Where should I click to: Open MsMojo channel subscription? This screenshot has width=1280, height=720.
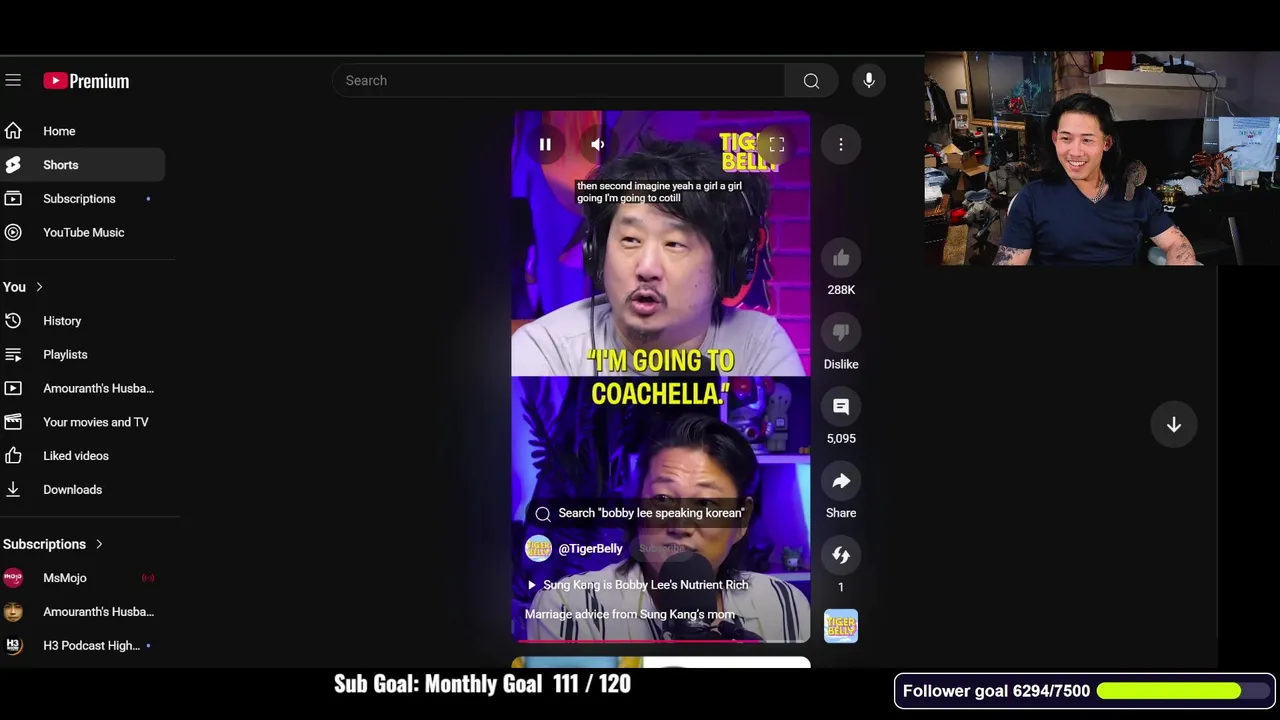click(83, 578)
